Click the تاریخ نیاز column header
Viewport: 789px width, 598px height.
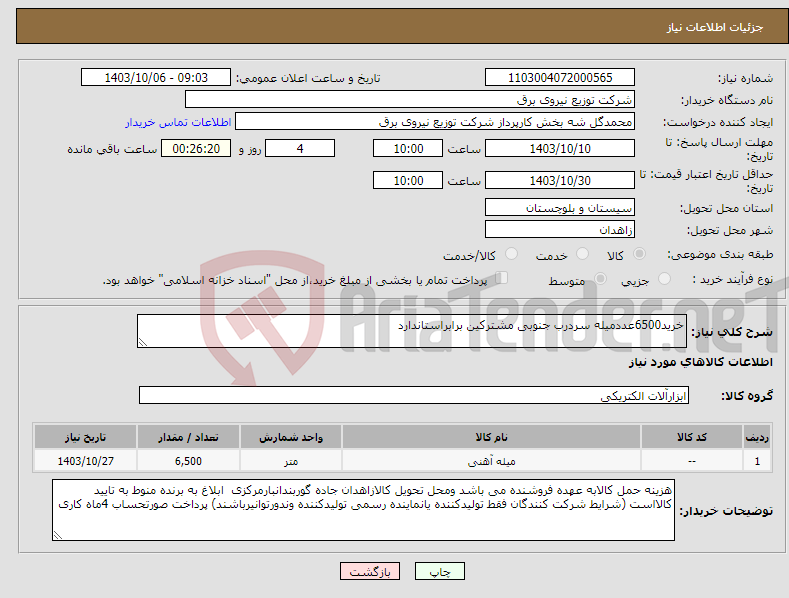(86, 437)
